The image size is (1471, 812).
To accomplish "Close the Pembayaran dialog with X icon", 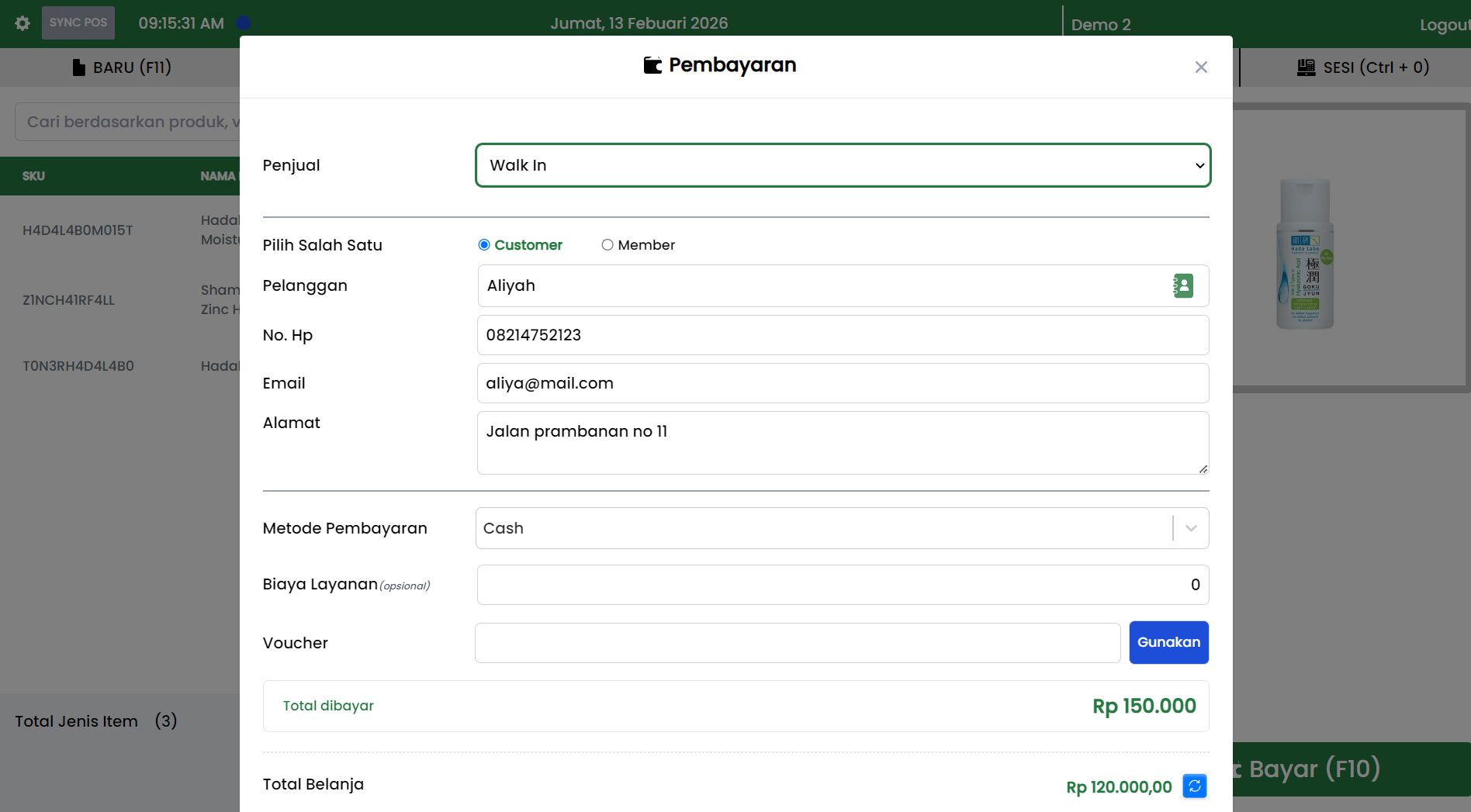I will coord(1201,67).
